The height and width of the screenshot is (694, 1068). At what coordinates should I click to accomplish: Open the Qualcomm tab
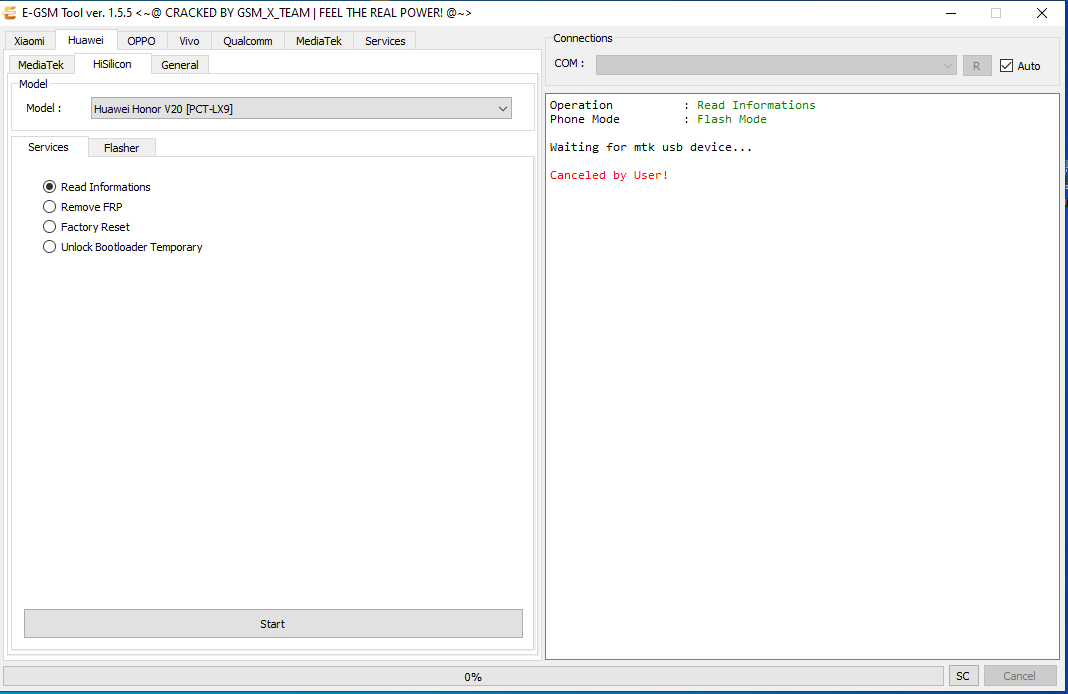(x=248, y=40)
